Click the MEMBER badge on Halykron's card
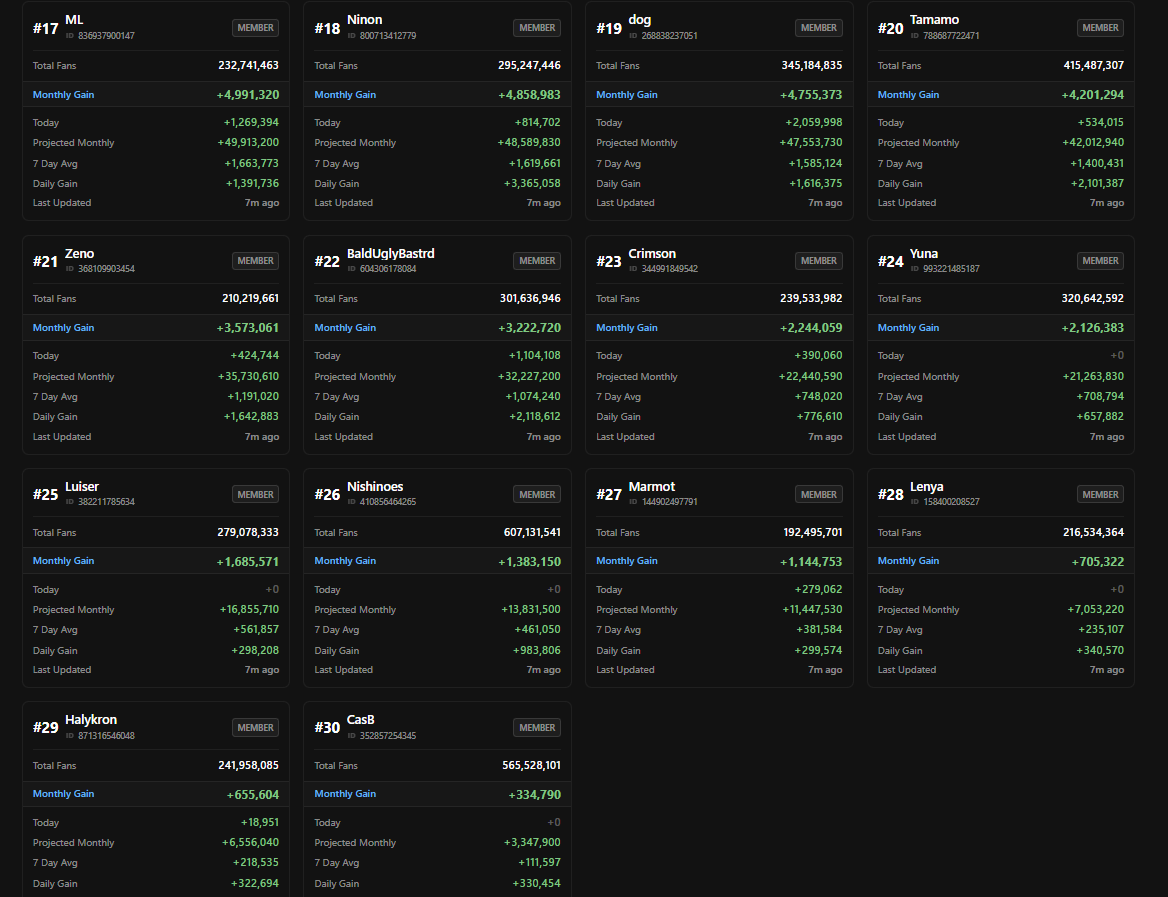This screenshot has height=897, width=1168. pyautogui.click(x=256, y=728)
